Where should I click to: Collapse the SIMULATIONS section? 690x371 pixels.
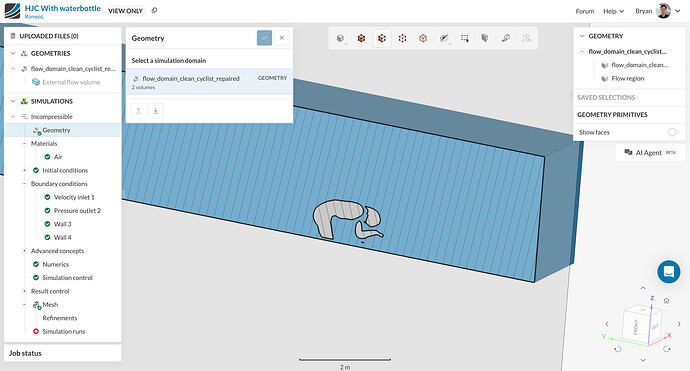point(13,101)
